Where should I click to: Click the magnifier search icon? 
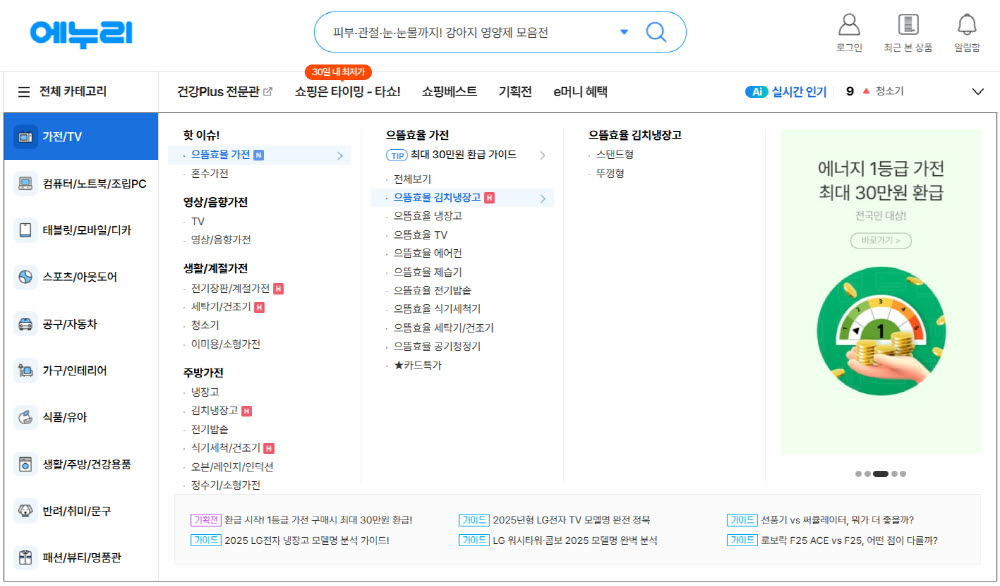pyautogui.click(x=656, y=32)
